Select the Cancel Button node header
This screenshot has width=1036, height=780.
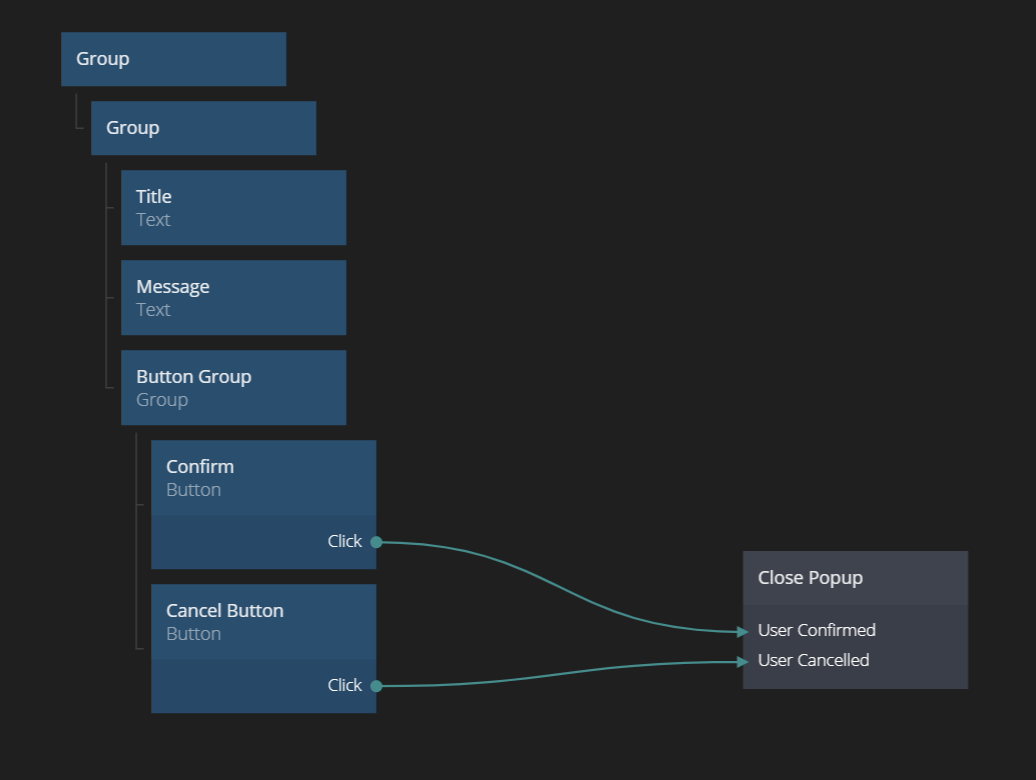point(263,621)
